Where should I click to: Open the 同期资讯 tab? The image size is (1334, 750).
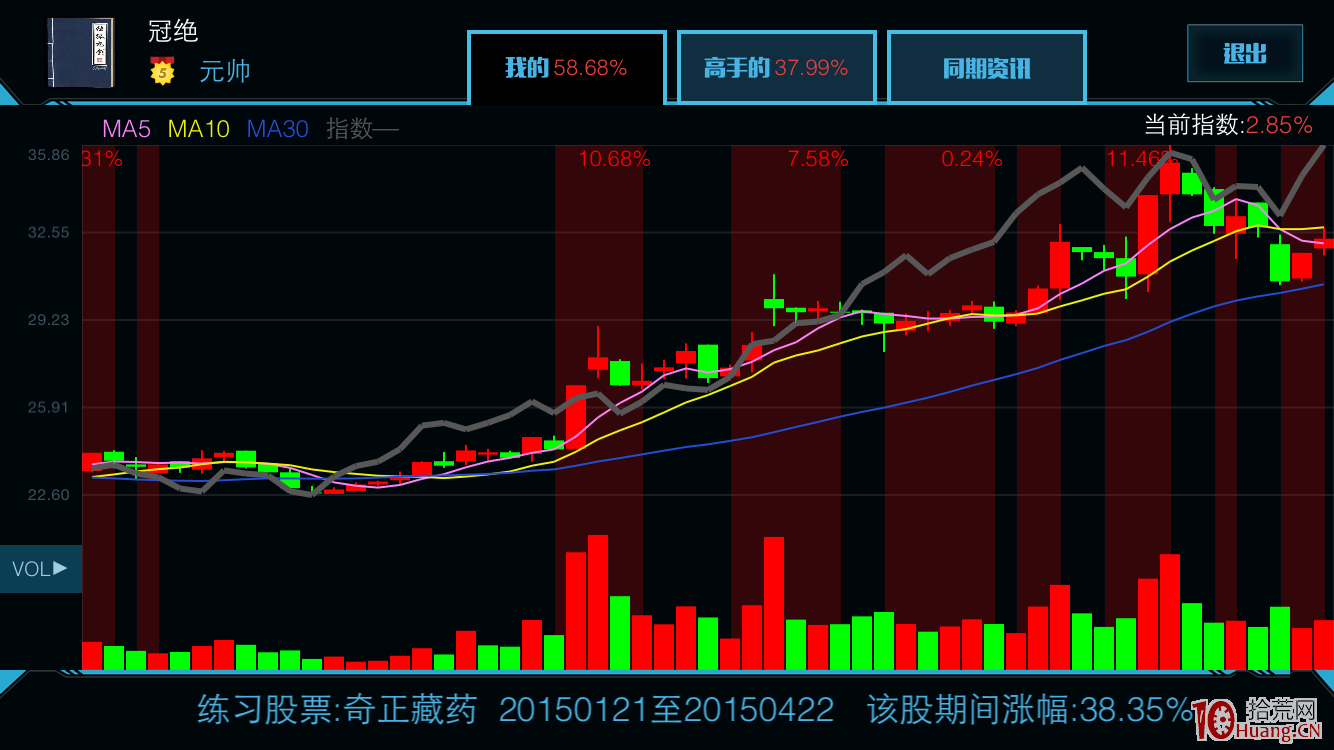point(986,67)
